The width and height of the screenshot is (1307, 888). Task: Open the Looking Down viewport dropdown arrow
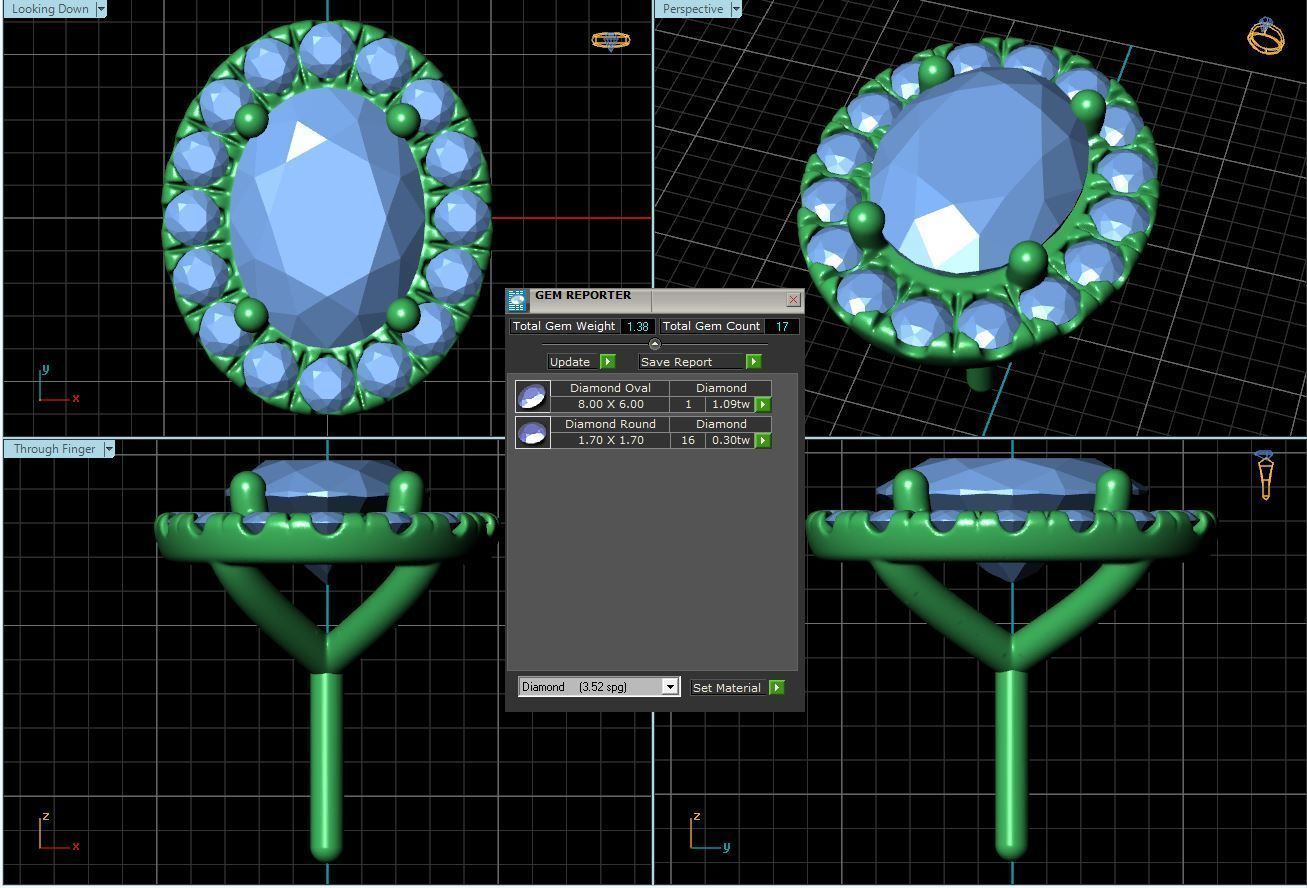(100, 9)
